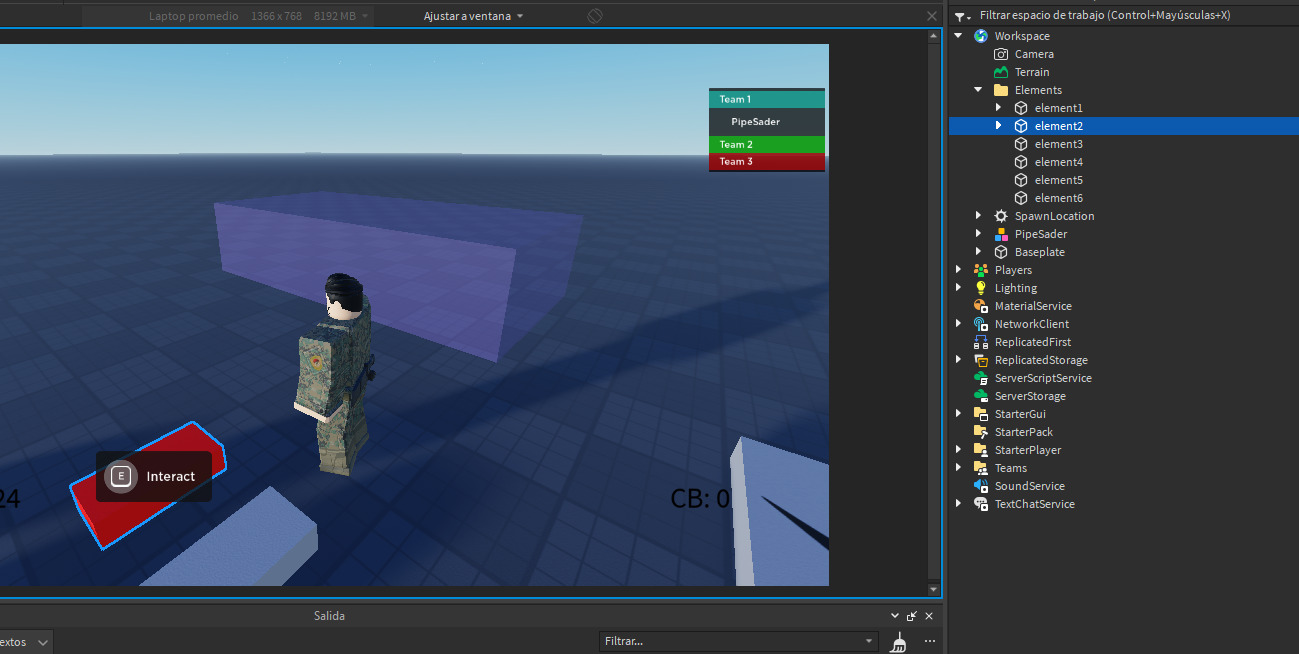Screen dimensions: 1299x654
Task: Open the output options menu with three dots
Action: [929, 641]
